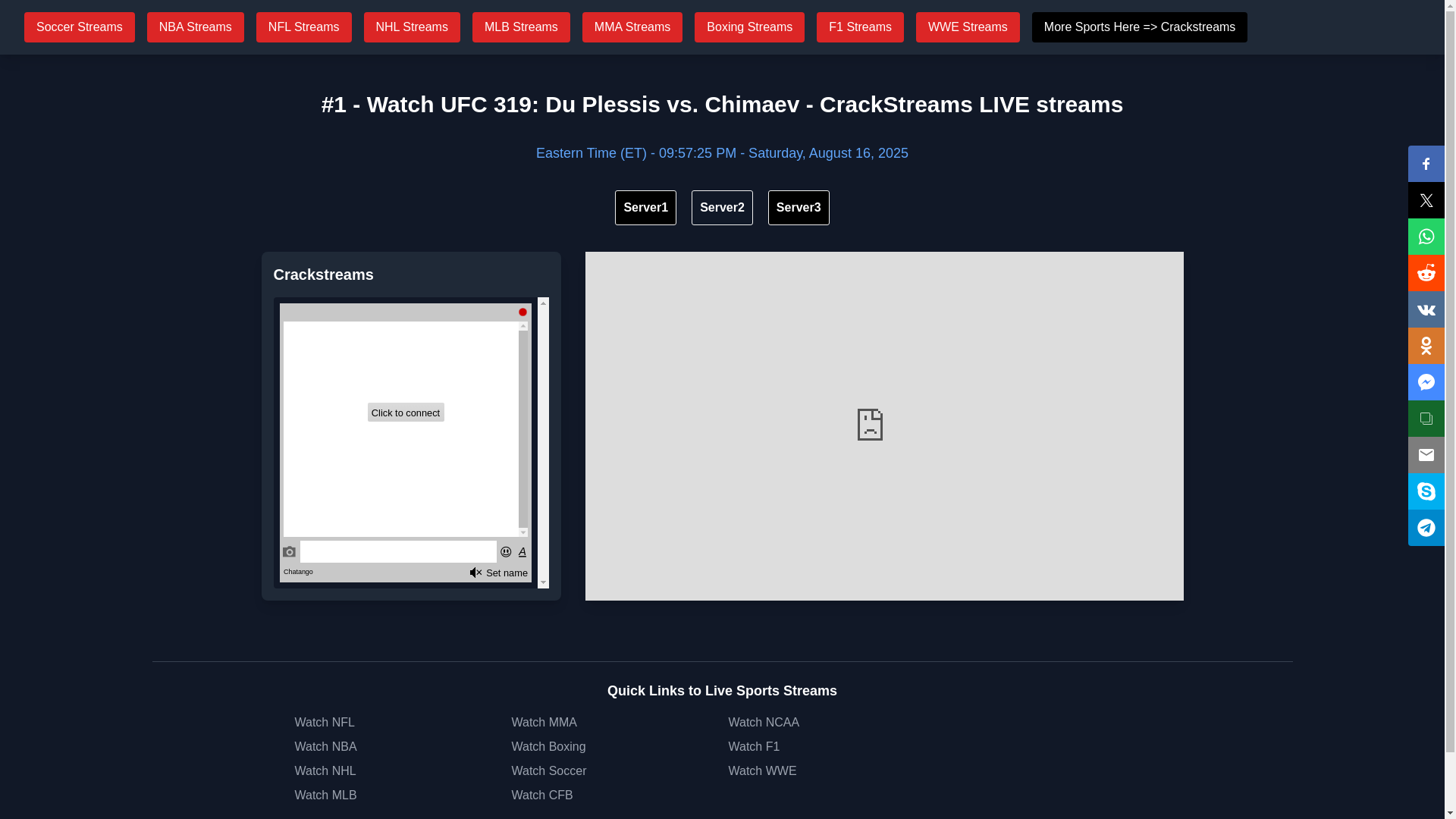Open Watch MLB link
This screenshot has width=1456, height=819.
pos(325,795)
